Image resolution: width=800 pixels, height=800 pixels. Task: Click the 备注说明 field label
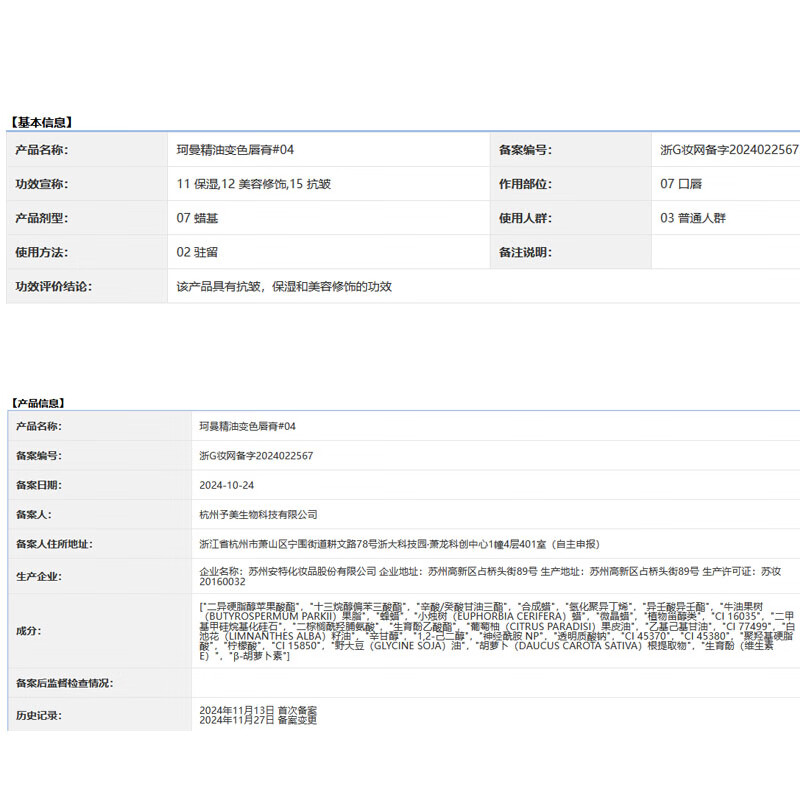pyautogui.click(x=525, y=252)
